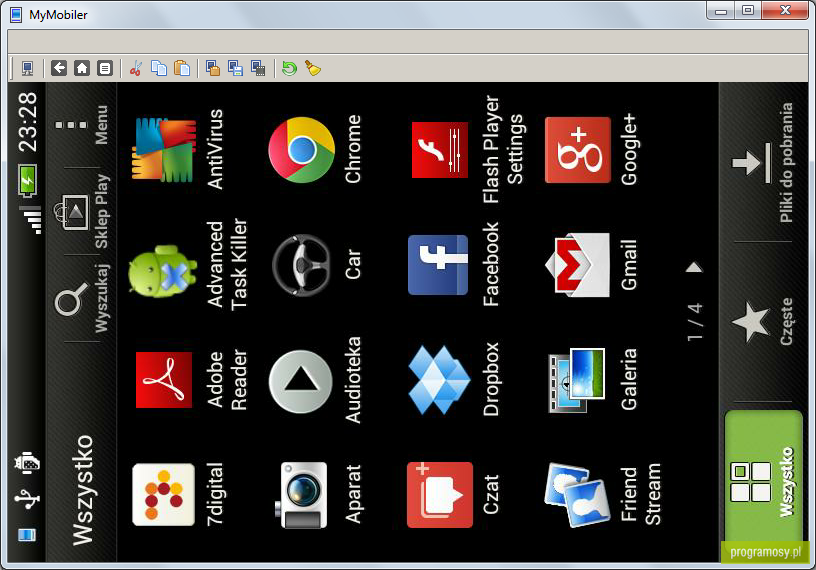Image resolution: width=816 pixels, height=570 pixels.
Task: Click the Paste clipboard toolbar icon
Action: coord(182,68)
